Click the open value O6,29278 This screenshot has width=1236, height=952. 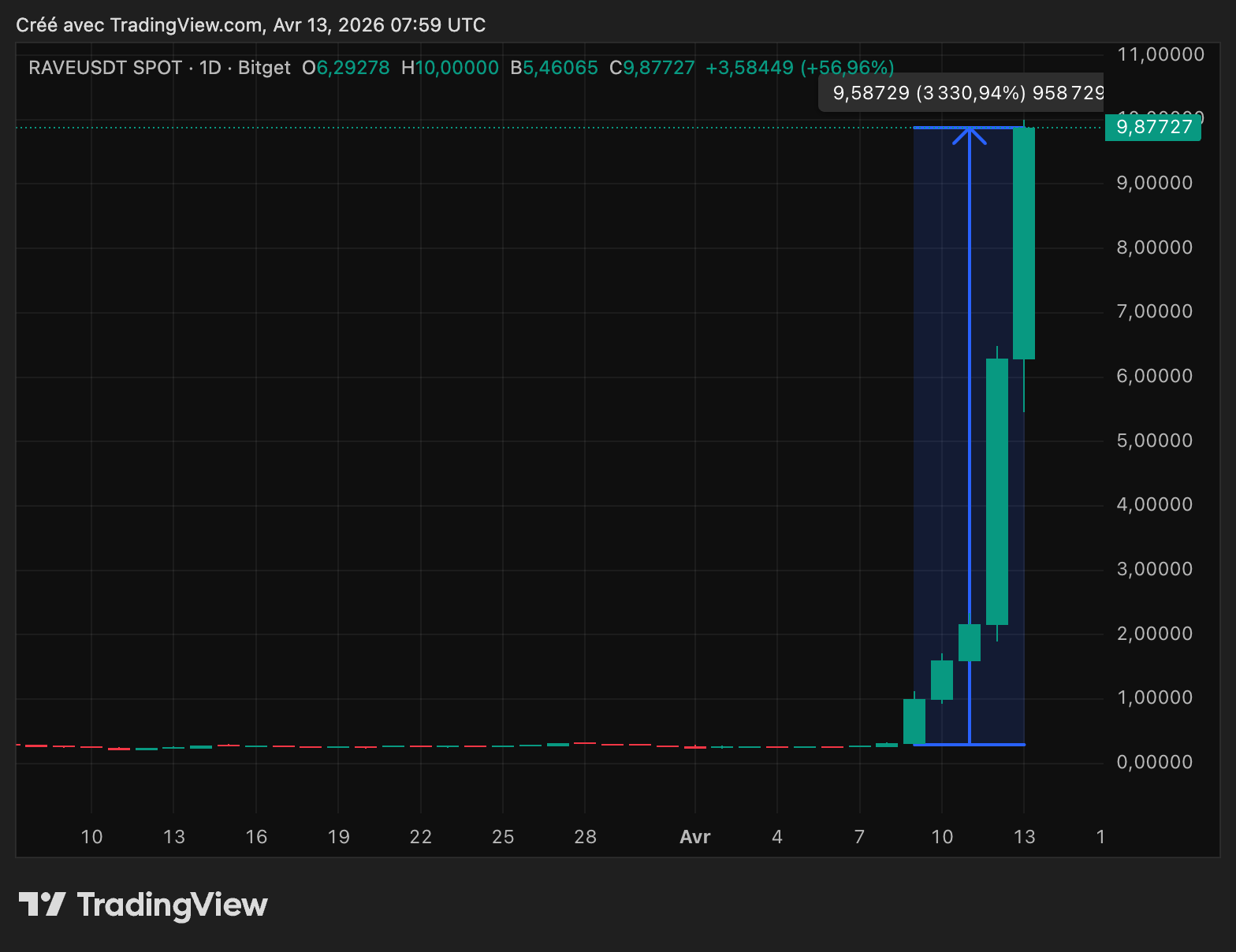[x=346, y=68]
